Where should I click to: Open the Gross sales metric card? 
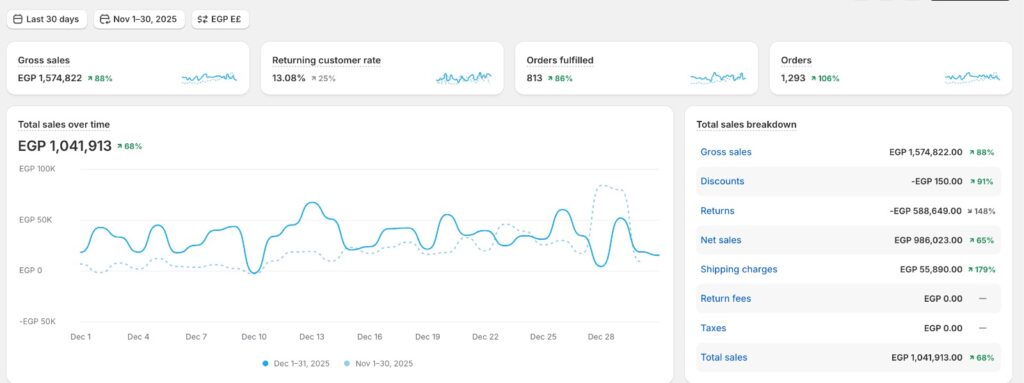[128, 69]
